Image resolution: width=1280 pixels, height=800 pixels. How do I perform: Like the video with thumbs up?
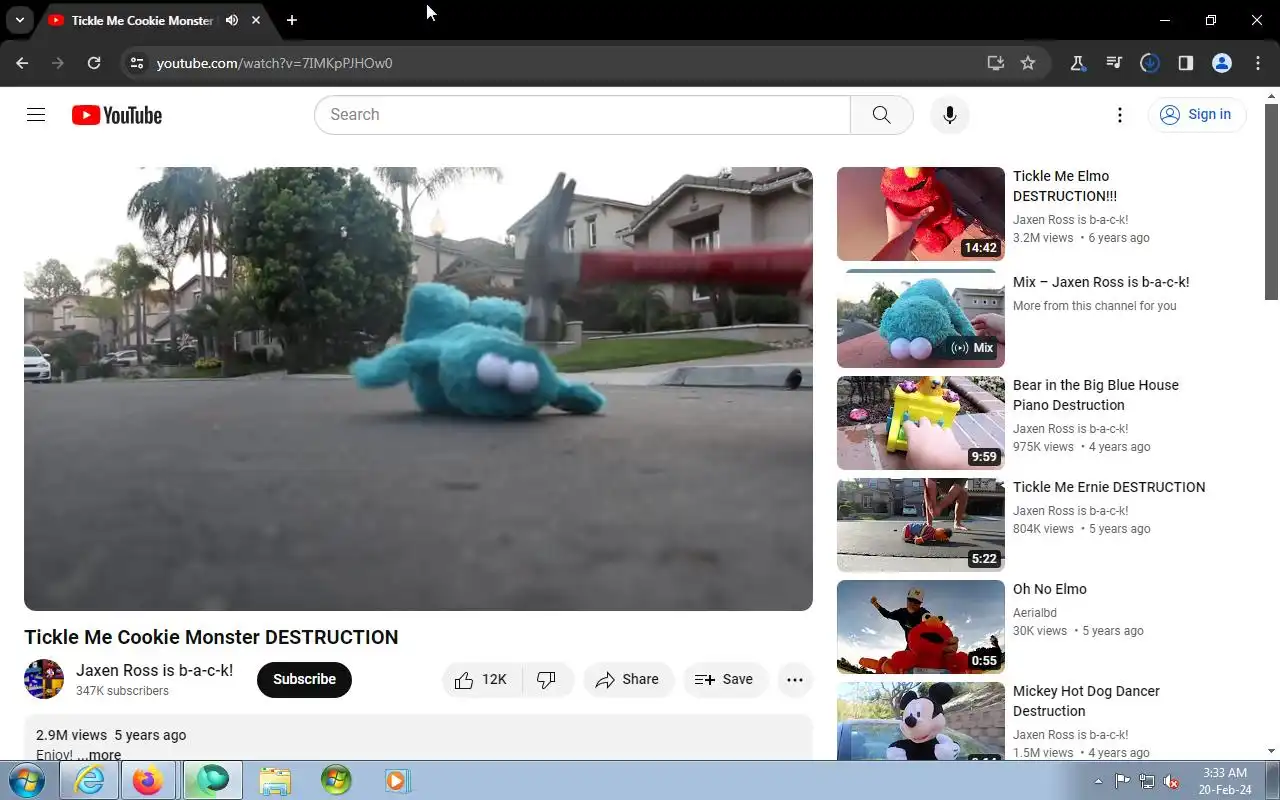pos(481,679)
